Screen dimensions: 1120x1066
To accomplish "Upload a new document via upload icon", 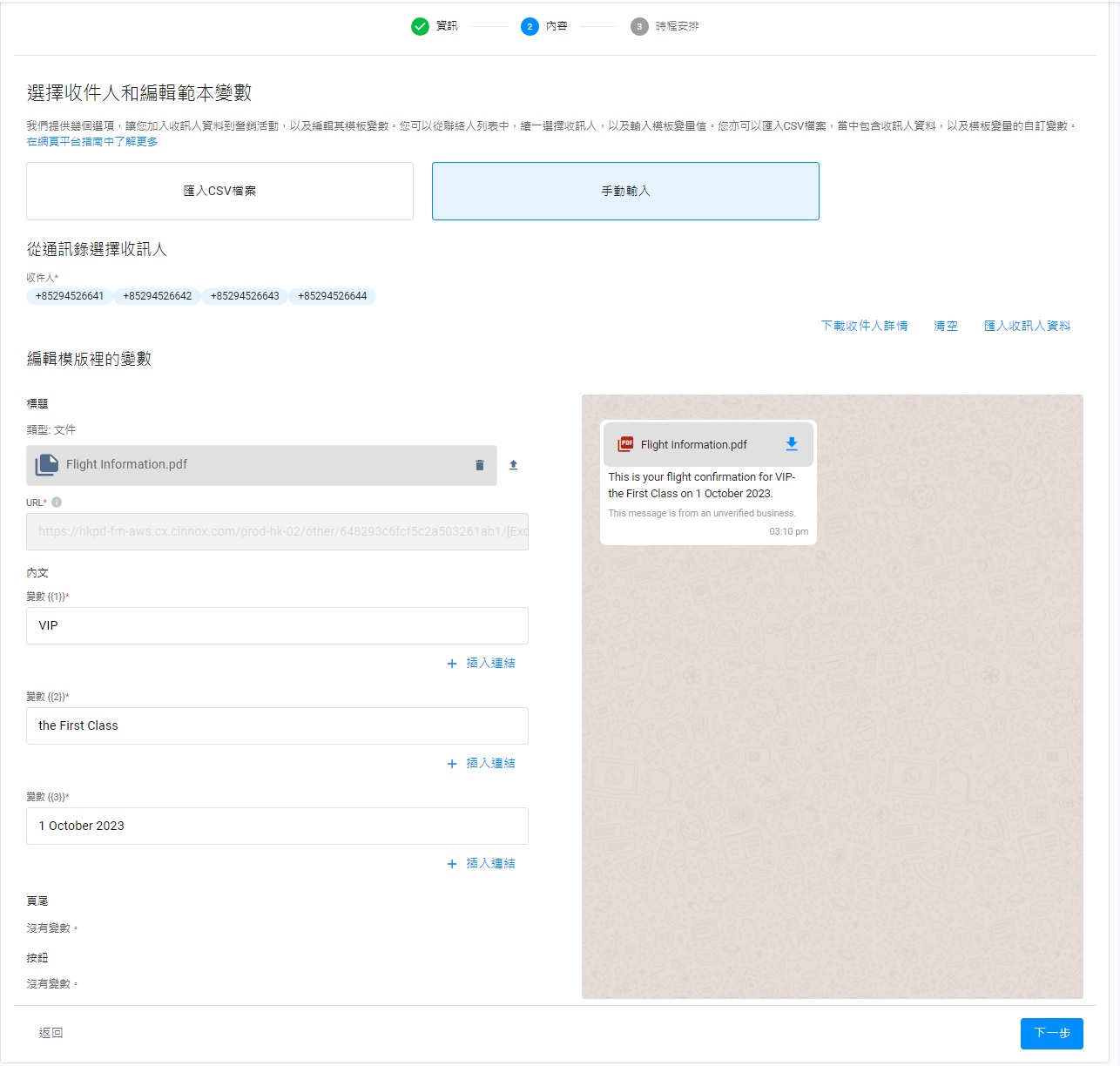I will pos(513,465).
